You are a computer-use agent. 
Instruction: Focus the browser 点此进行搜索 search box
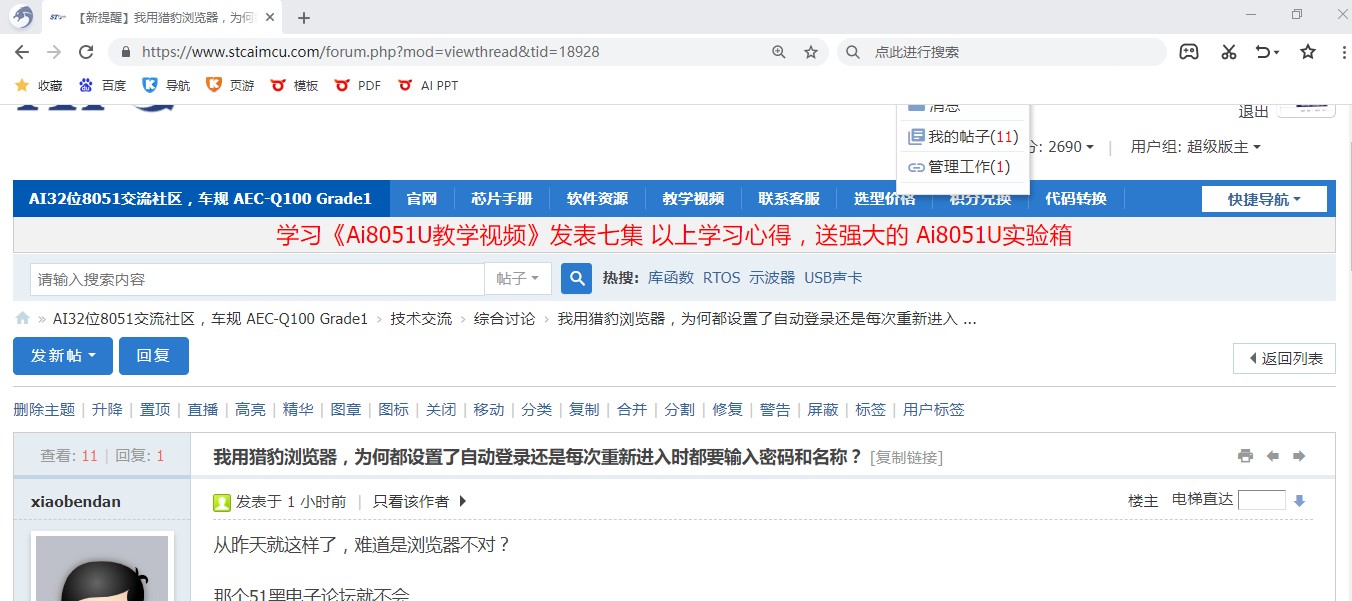1002,52
